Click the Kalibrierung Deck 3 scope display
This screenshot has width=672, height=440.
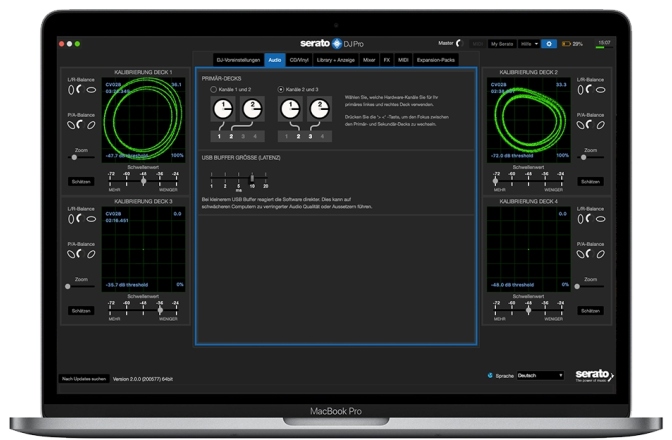[143, 249]
